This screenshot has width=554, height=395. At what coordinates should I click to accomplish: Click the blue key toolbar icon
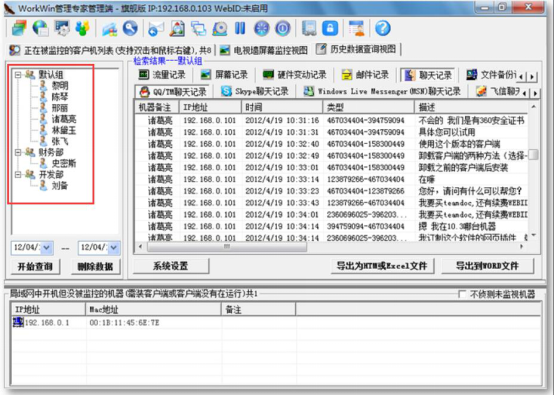click(x=130, y=28)
